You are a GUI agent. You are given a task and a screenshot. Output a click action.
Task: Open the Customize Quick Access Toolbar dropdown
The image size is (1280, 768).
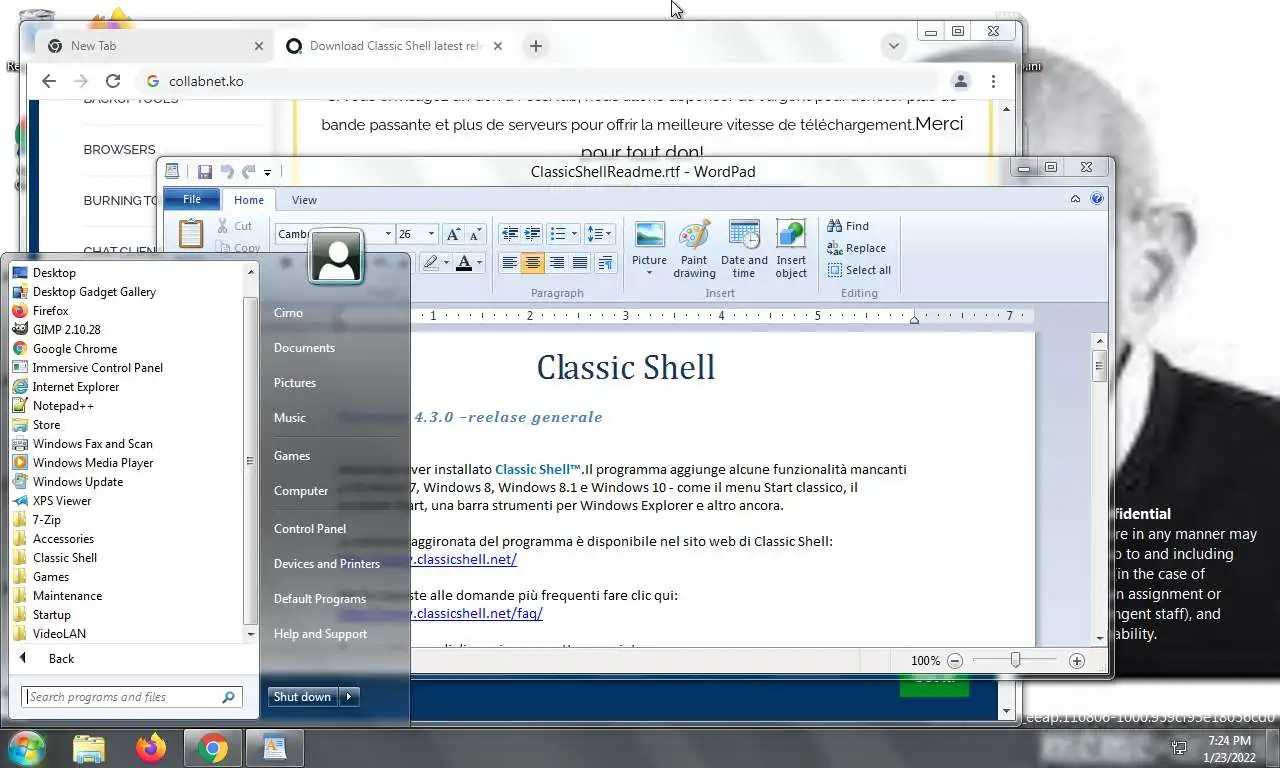point(267,172)
